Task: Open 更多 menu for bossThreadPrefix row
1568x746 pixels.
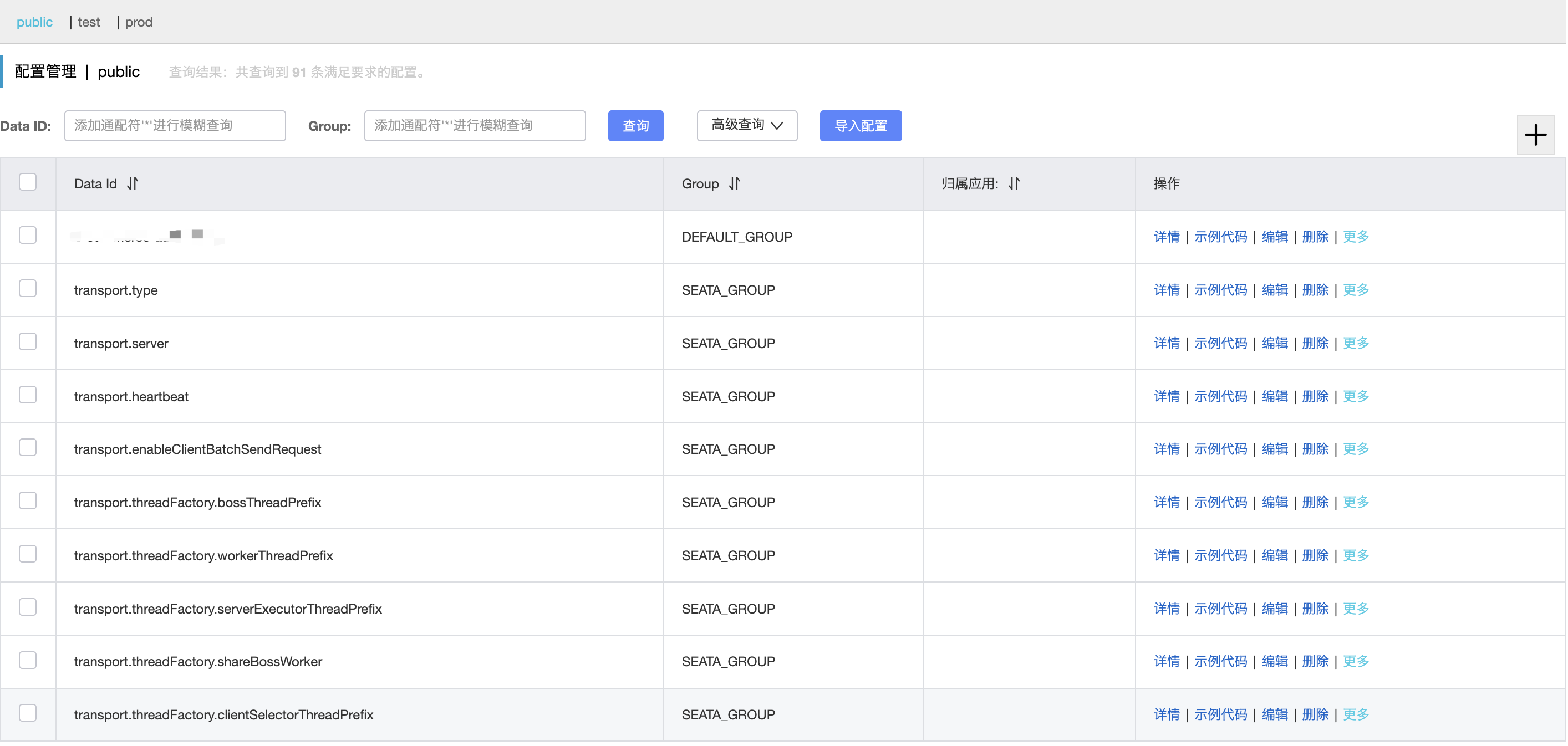Action: click(x=1355, y=502)
